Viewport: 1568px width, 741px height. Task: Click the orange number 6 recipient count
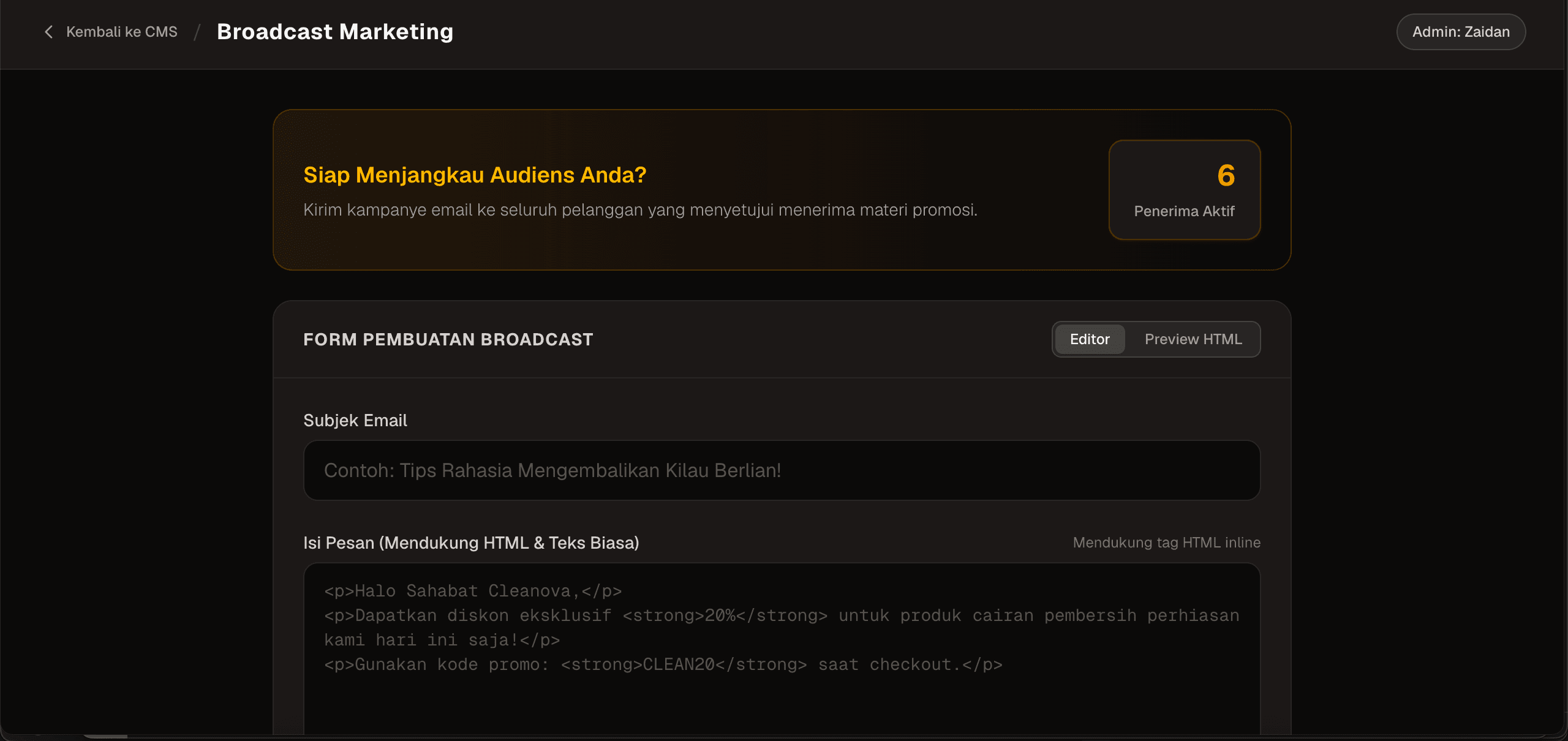coord(1226,176)
